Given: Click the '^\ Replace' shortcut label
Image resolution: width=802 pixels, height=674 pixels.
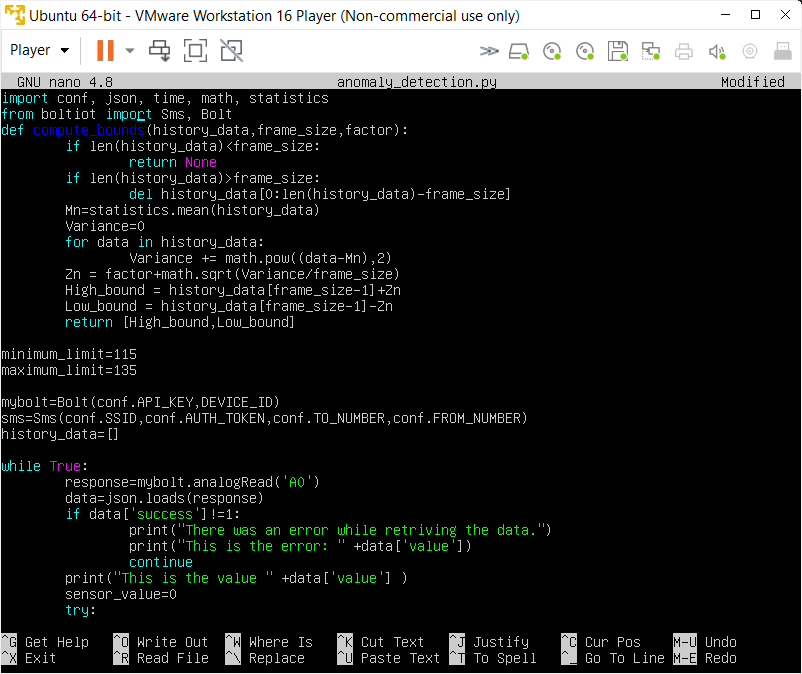Looking at the screenshot, I should pos(265,658).
